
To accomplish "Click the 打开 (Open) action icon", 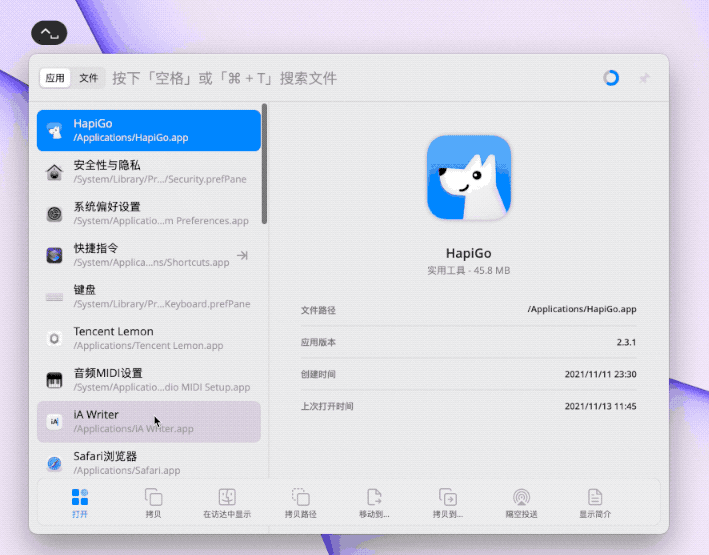I will click(80, 497).
